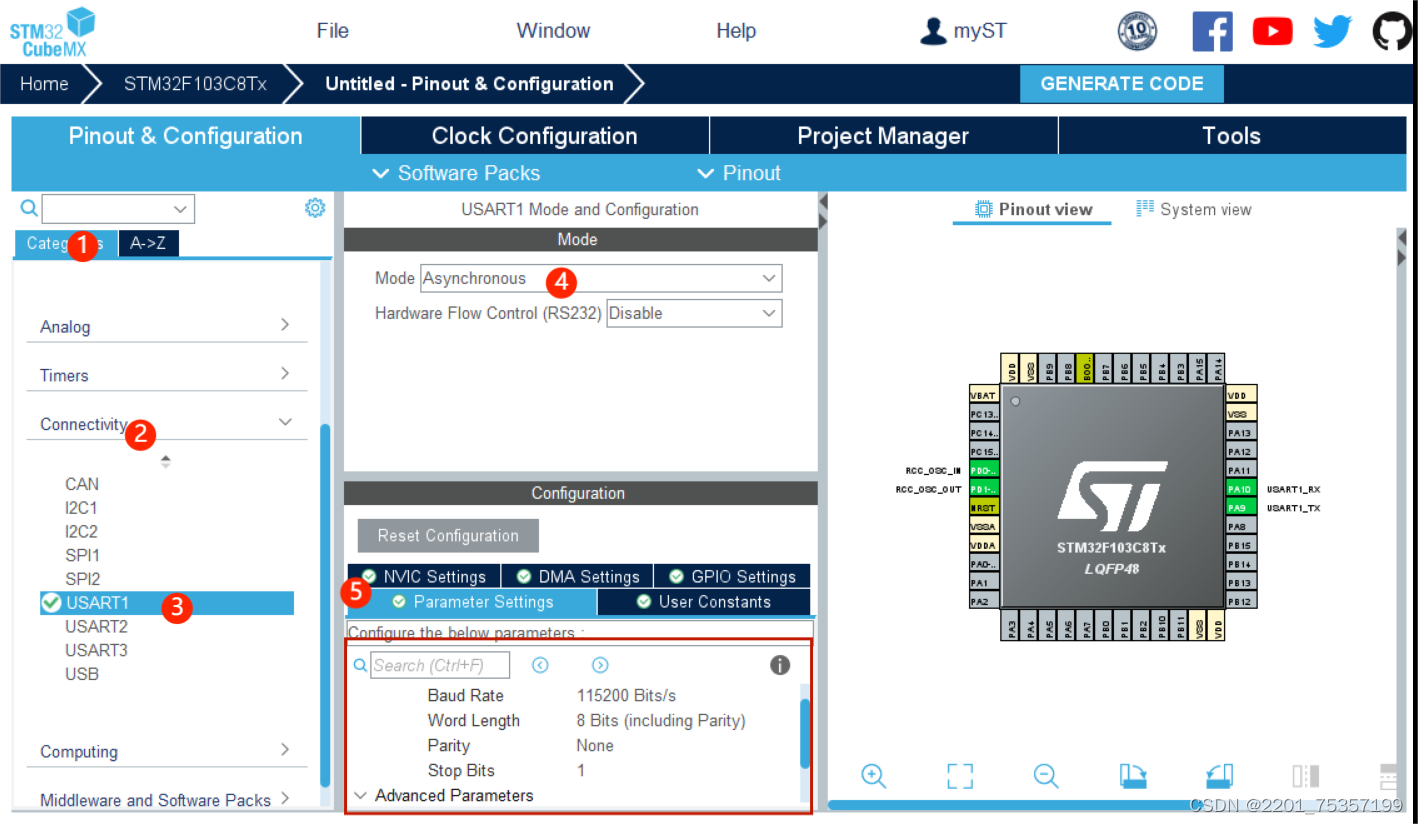This screenshot has height=824, width=1418.
Task: Open the Facebook link icon
Action: tap(1212, 32)
